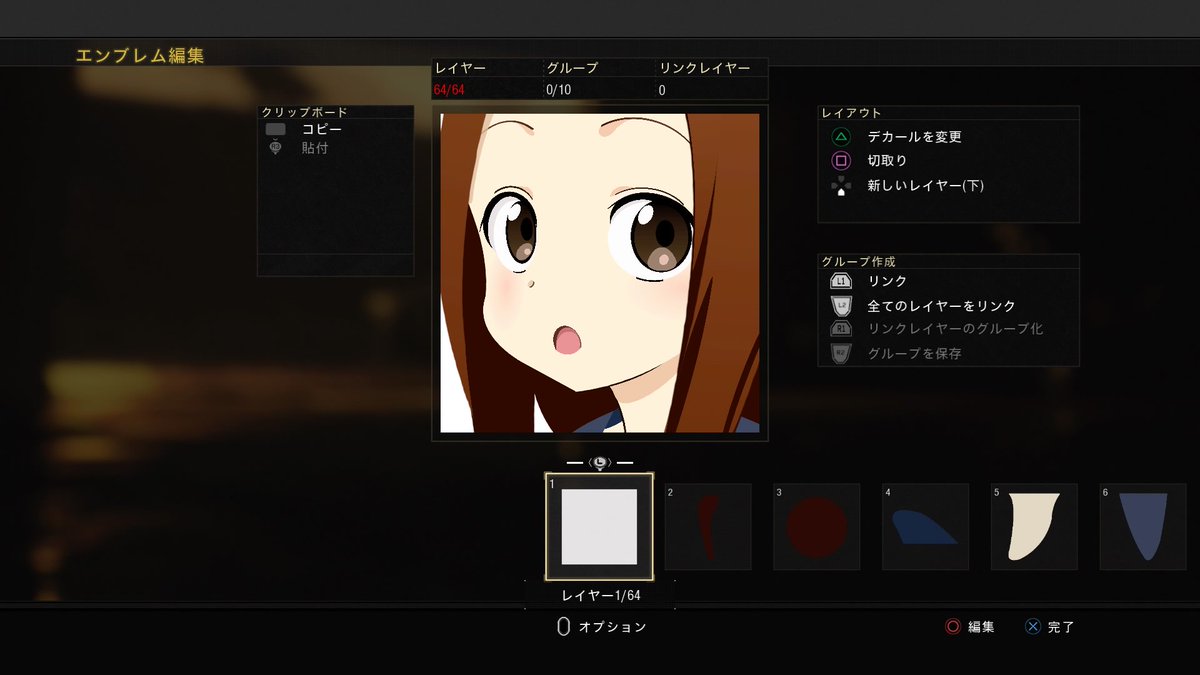Select layer 3 dark red circle thumbnail
Image resolution: width=1200 pixels, height=675 pixels.
817,527
